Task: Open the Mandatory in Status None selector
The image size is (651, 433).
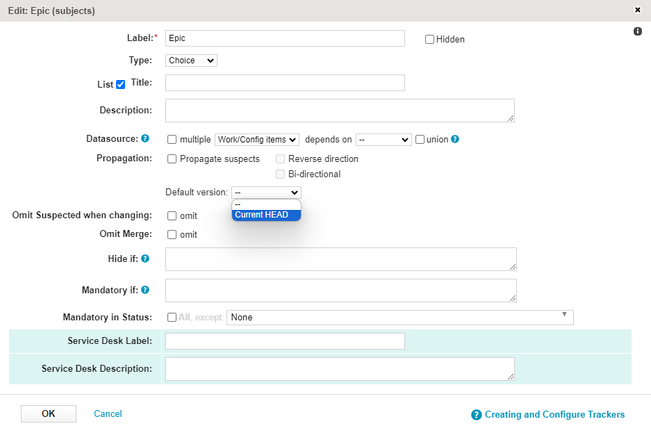Action: 399,317
